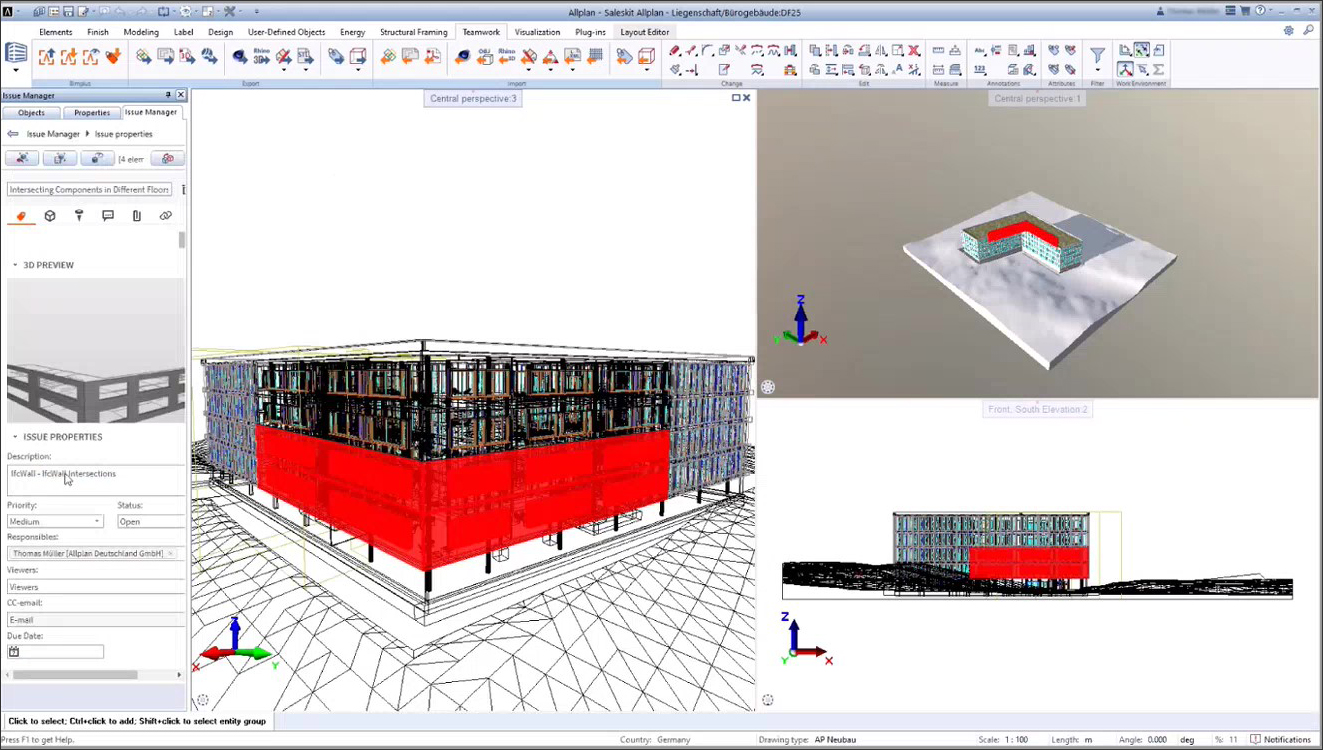Click the attachments paperclip icon
Screen dimensions: 1323x750
[137, 216]
